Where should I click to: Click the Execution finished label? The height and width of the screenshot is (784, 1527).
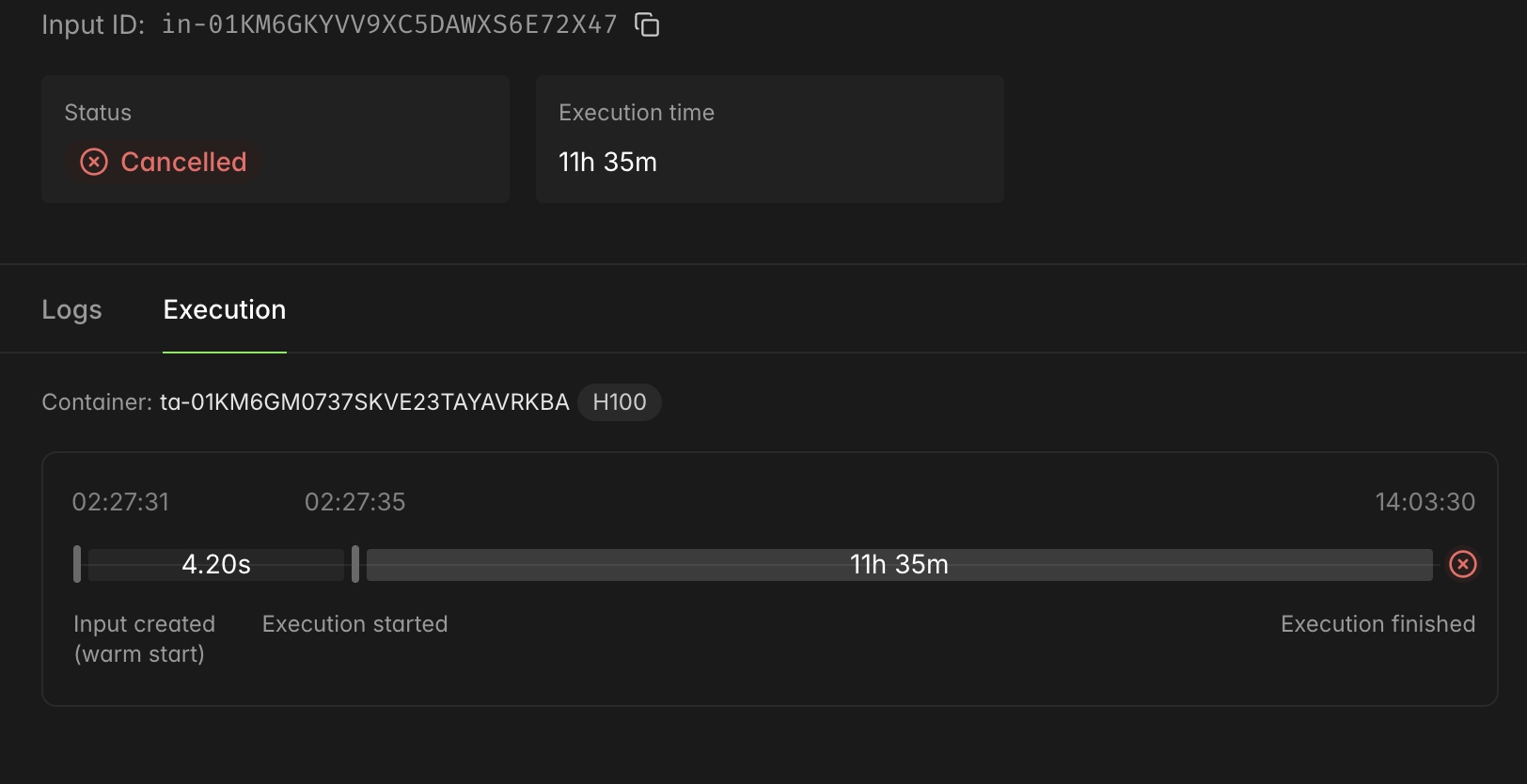(1377, 624)
